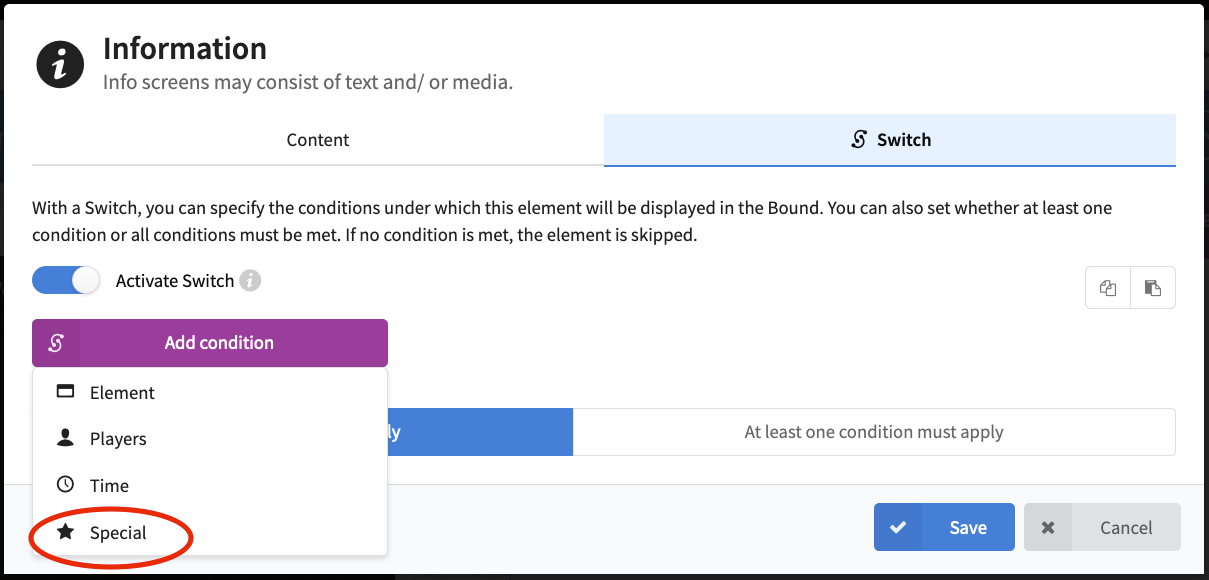Click the window icon next to Element
Image resolution: width=1209 pixels, height=580 pixels.
65,392
